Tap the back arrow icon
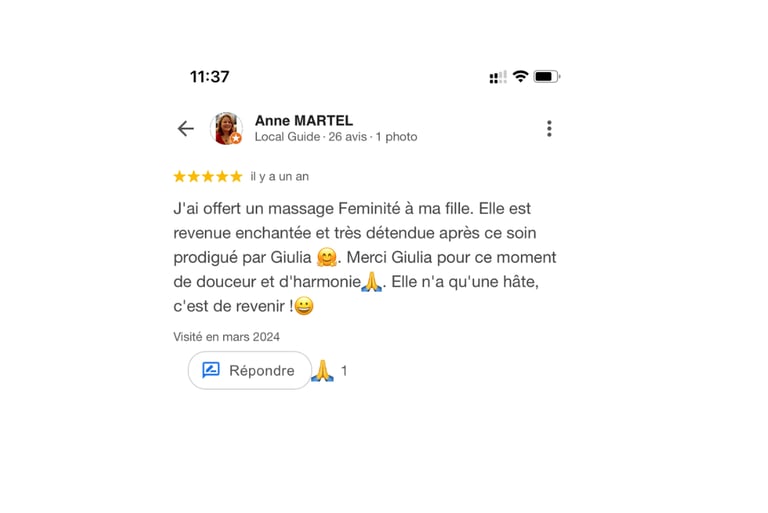Screen dimensions: 768x513 186,129
